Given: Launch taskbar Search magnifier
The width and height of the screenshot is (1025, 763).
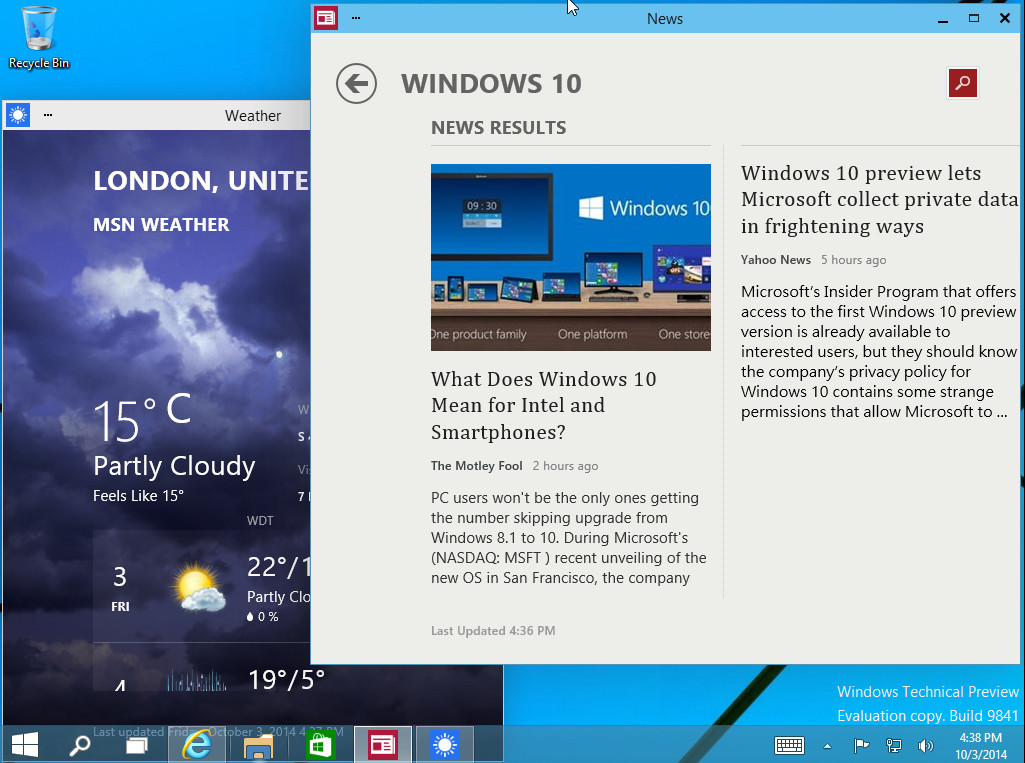Looking at the screenshot, I should [x=80, y=745].
